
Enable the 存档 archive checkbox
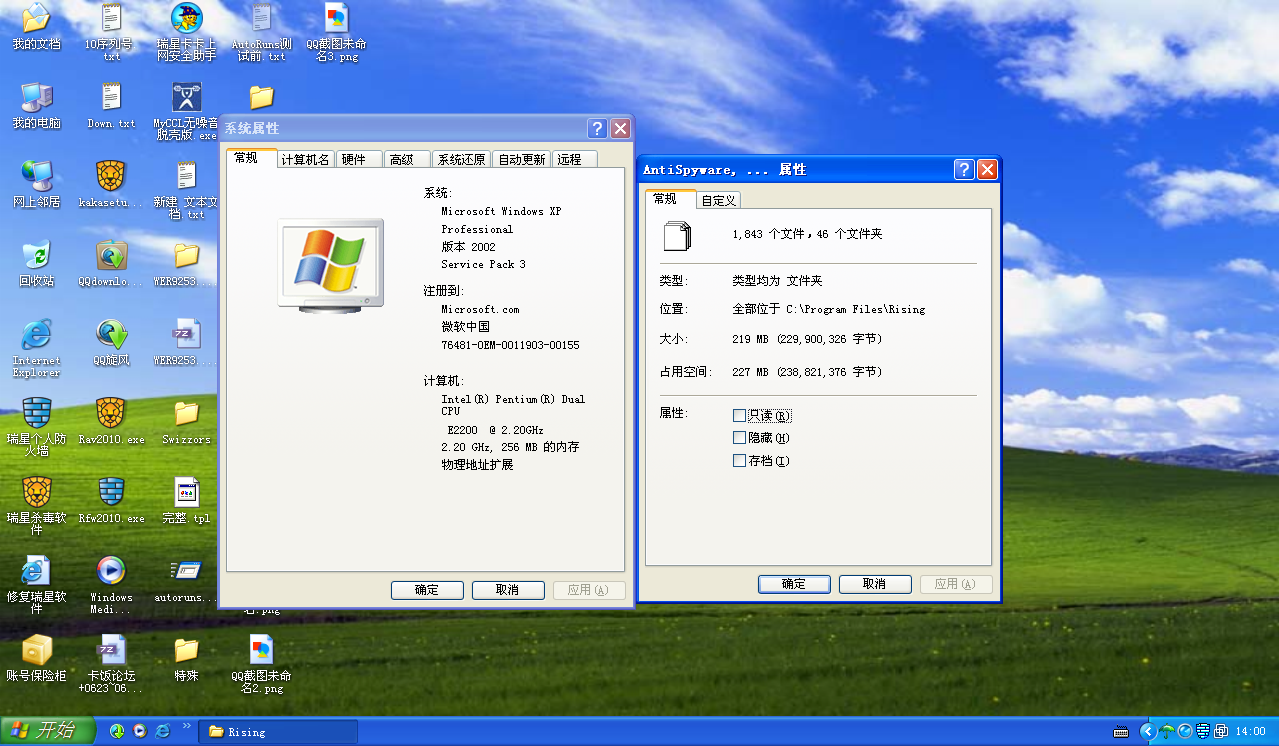[739, 461]
